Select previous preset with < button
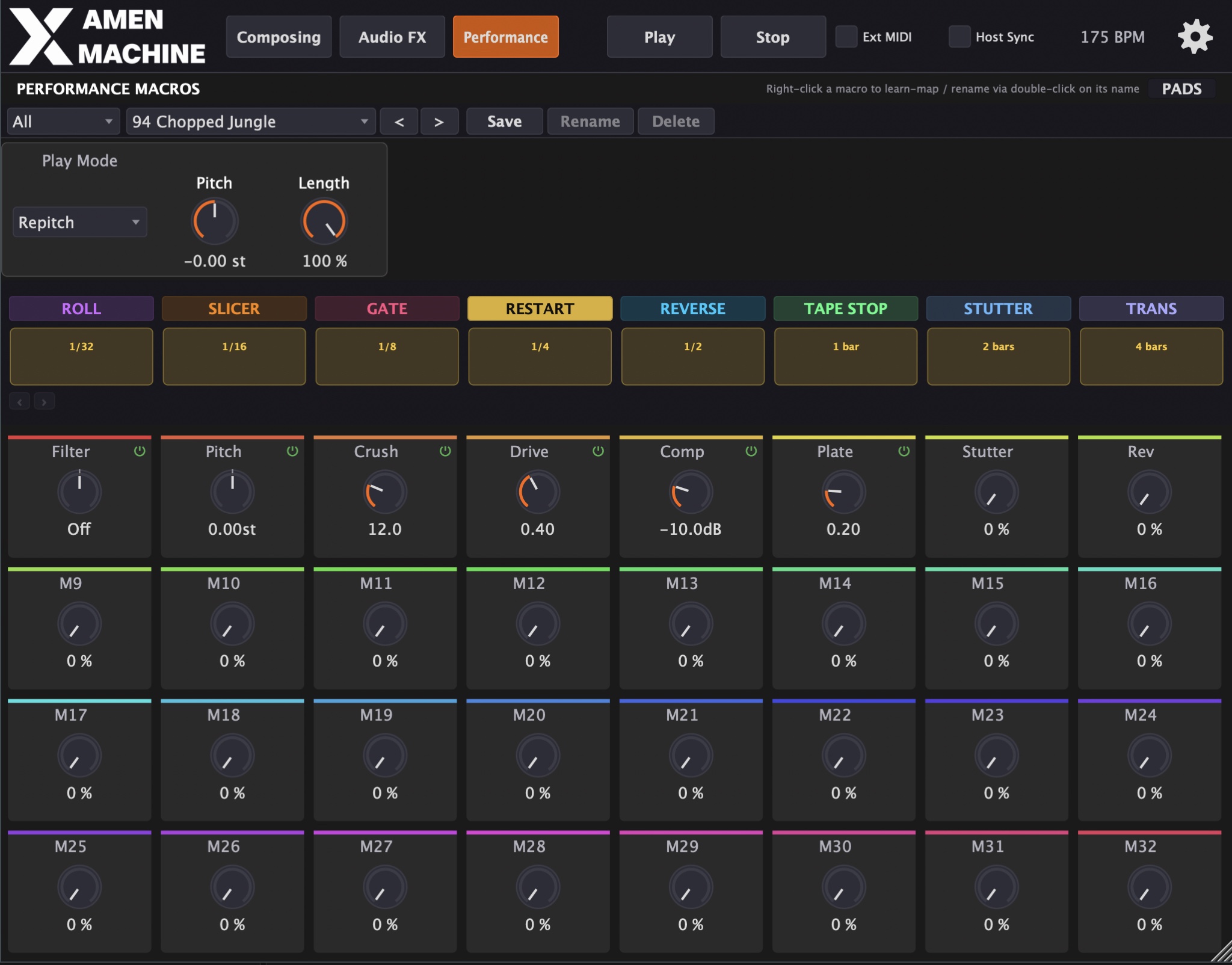Screen dimensions: 1232x965 coord(399,122)
